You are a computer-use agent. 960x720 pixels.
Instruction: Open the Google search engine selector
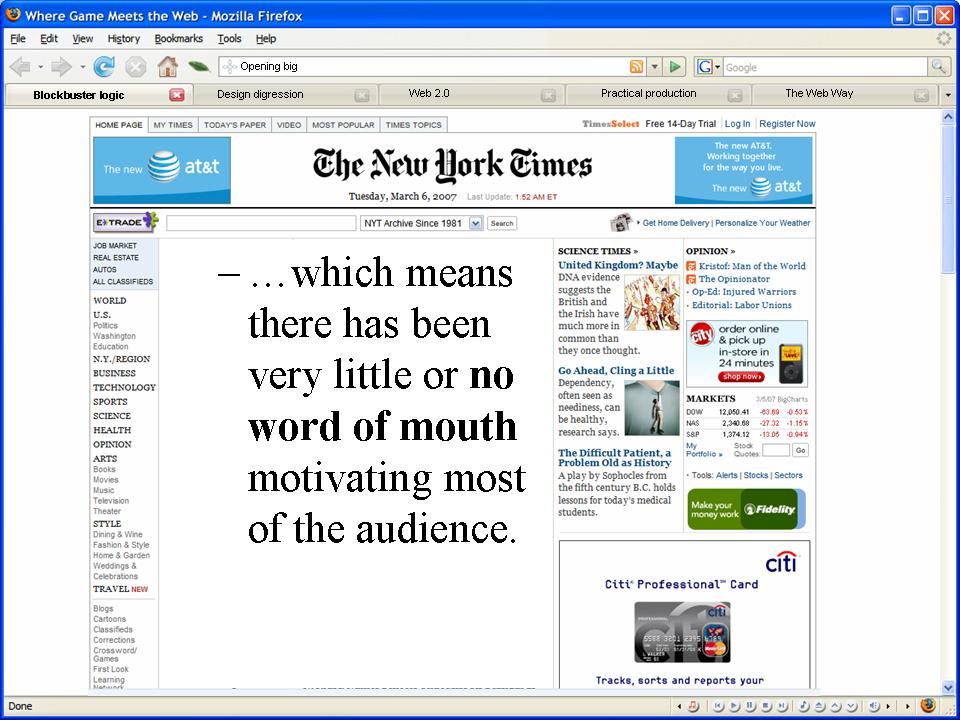(x=708, y=67)
